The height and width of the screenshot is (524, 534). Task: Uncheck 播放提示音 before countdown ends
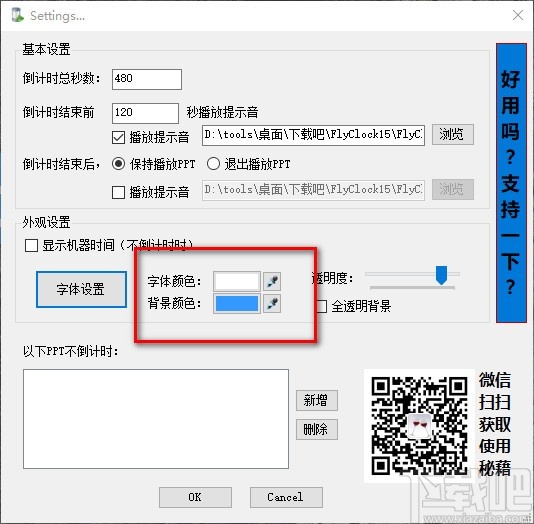(118, 138)
